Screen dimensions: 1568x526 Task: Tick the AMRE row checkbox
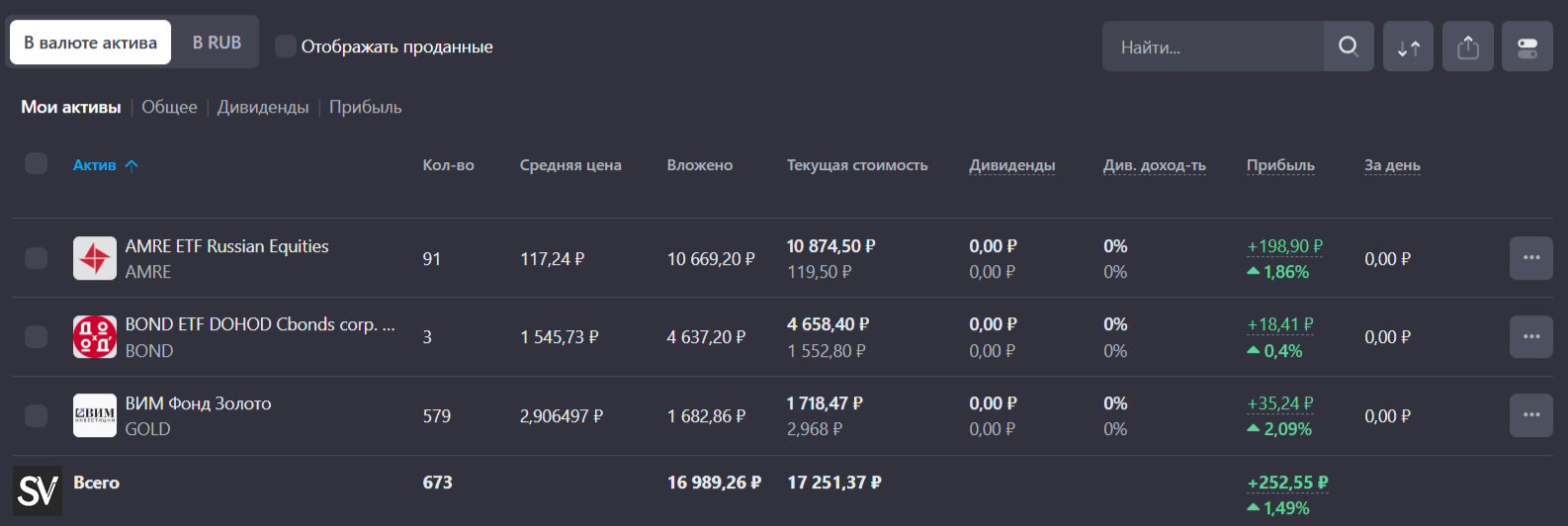36,258
